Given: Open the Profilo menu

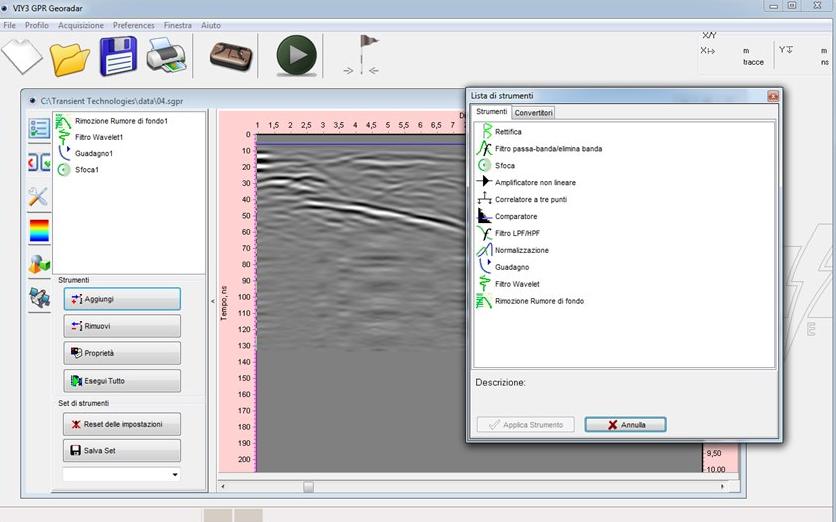Looking at the screenshot, I should coord(36,24).
